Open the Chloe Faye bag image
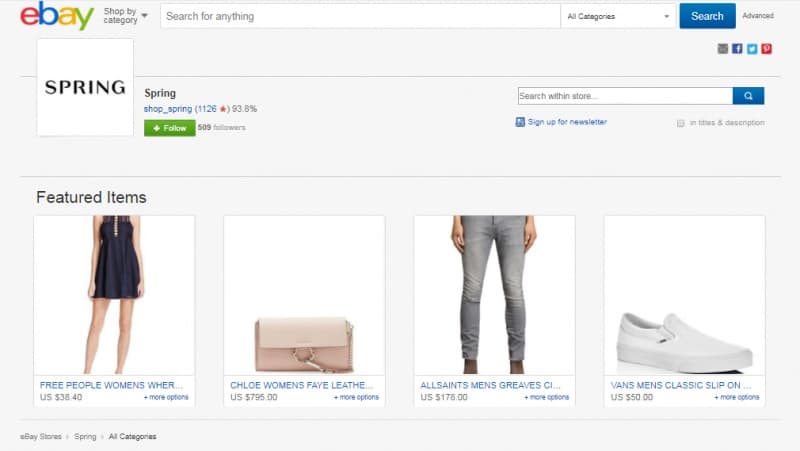Screen dimensions: 800x451 coord(304,295)
